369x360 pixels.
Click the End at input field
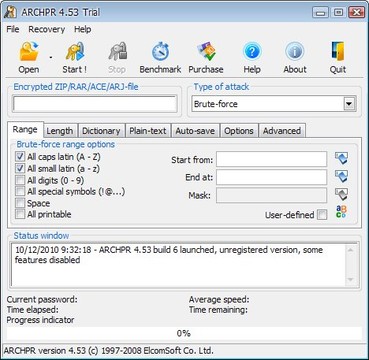pos(271,177)
